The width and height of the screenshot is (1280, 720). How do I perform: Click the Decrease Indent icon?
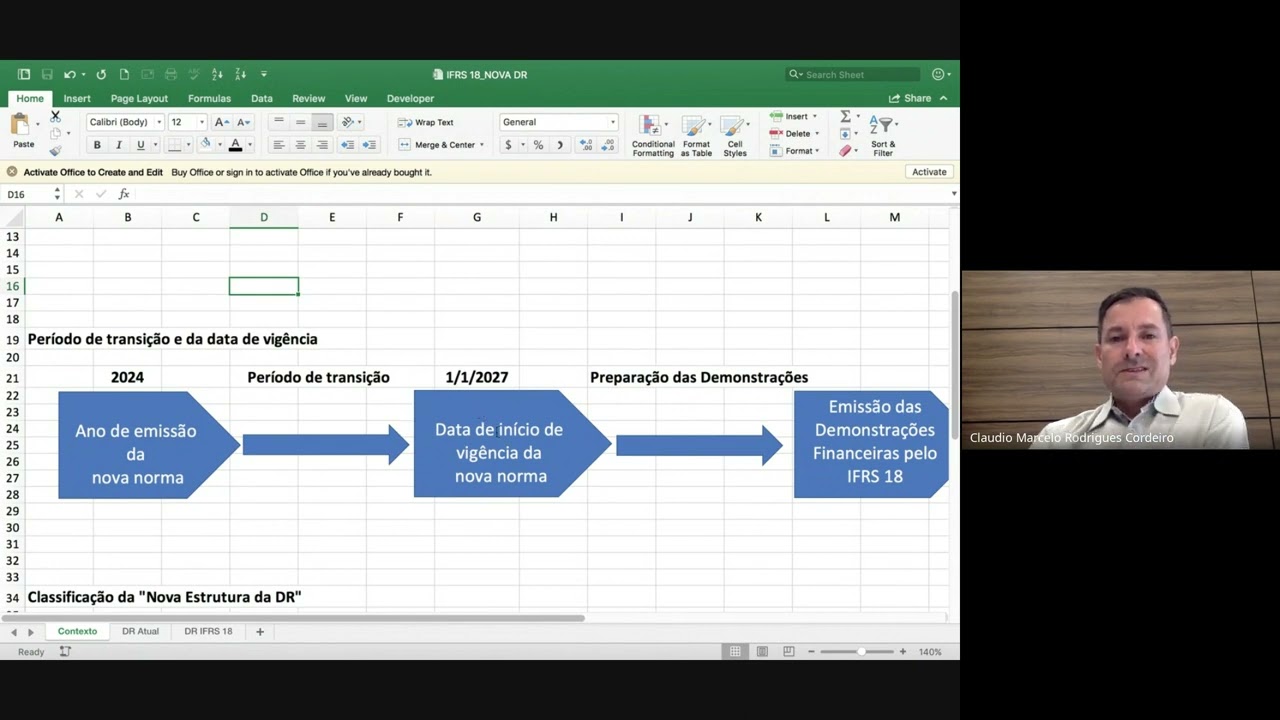pos(347,145)
